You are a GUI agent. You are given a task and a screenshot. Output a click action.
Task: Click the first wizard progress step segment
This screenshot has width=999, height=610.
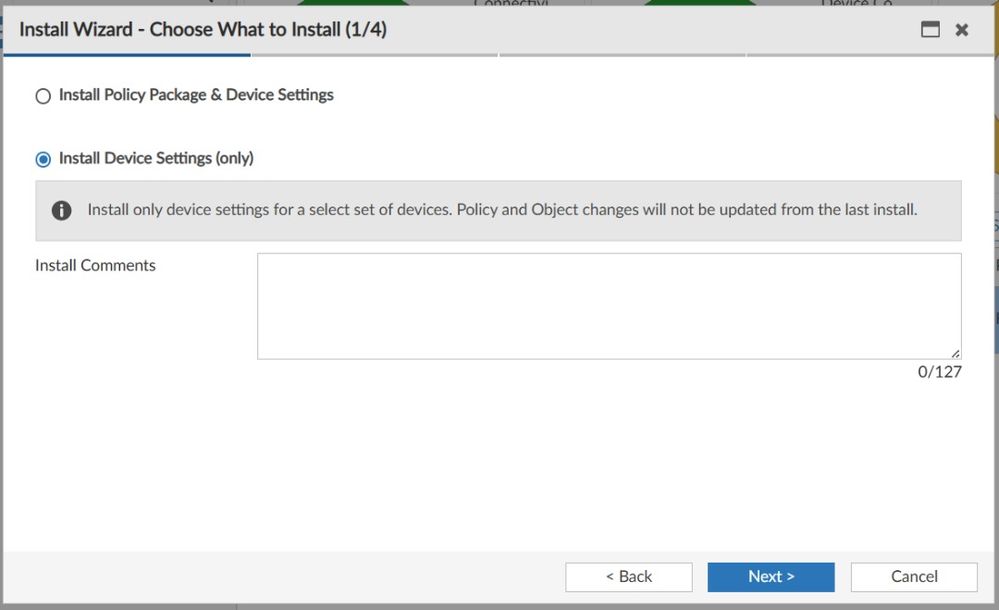coord(127,56)
